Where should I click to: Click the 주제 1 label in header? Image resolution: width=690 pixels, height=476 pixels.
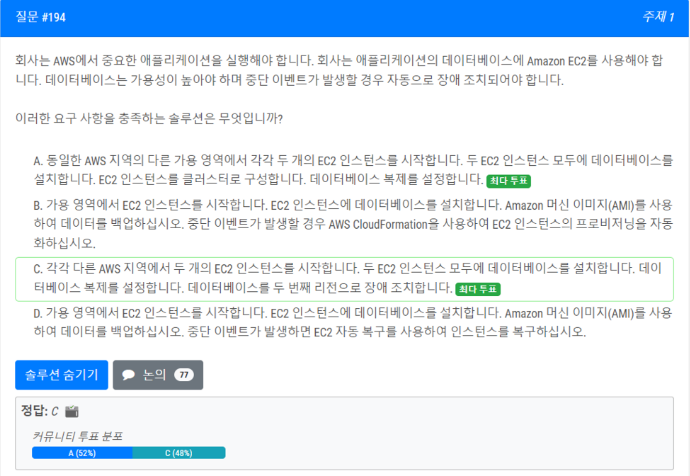[x=658, y=17]
